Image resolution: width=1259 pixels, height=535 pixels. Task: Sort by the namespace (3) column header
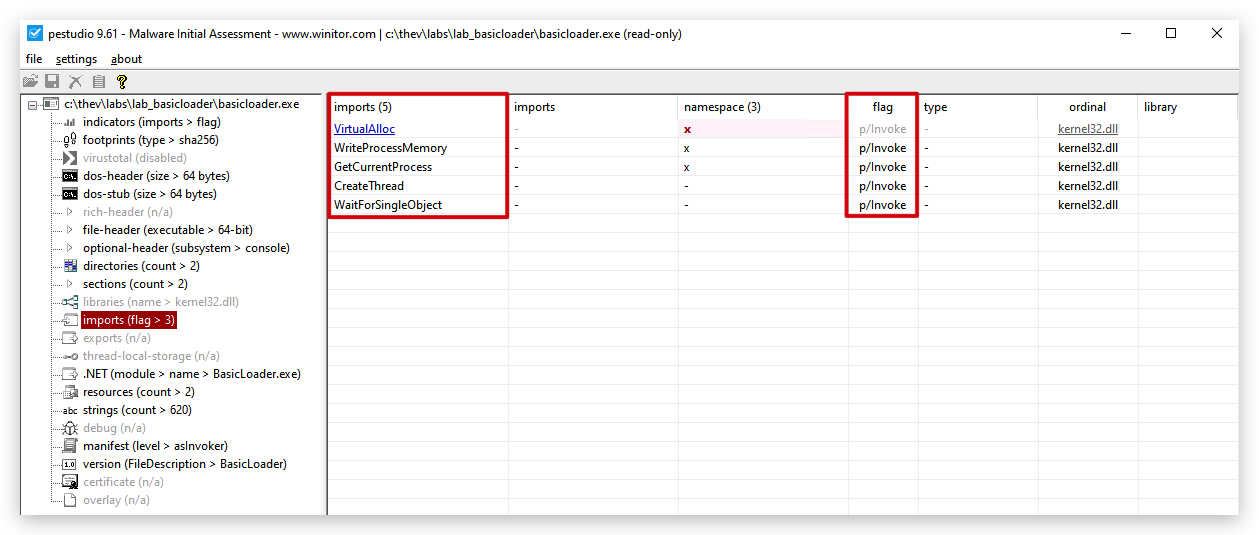722,107
